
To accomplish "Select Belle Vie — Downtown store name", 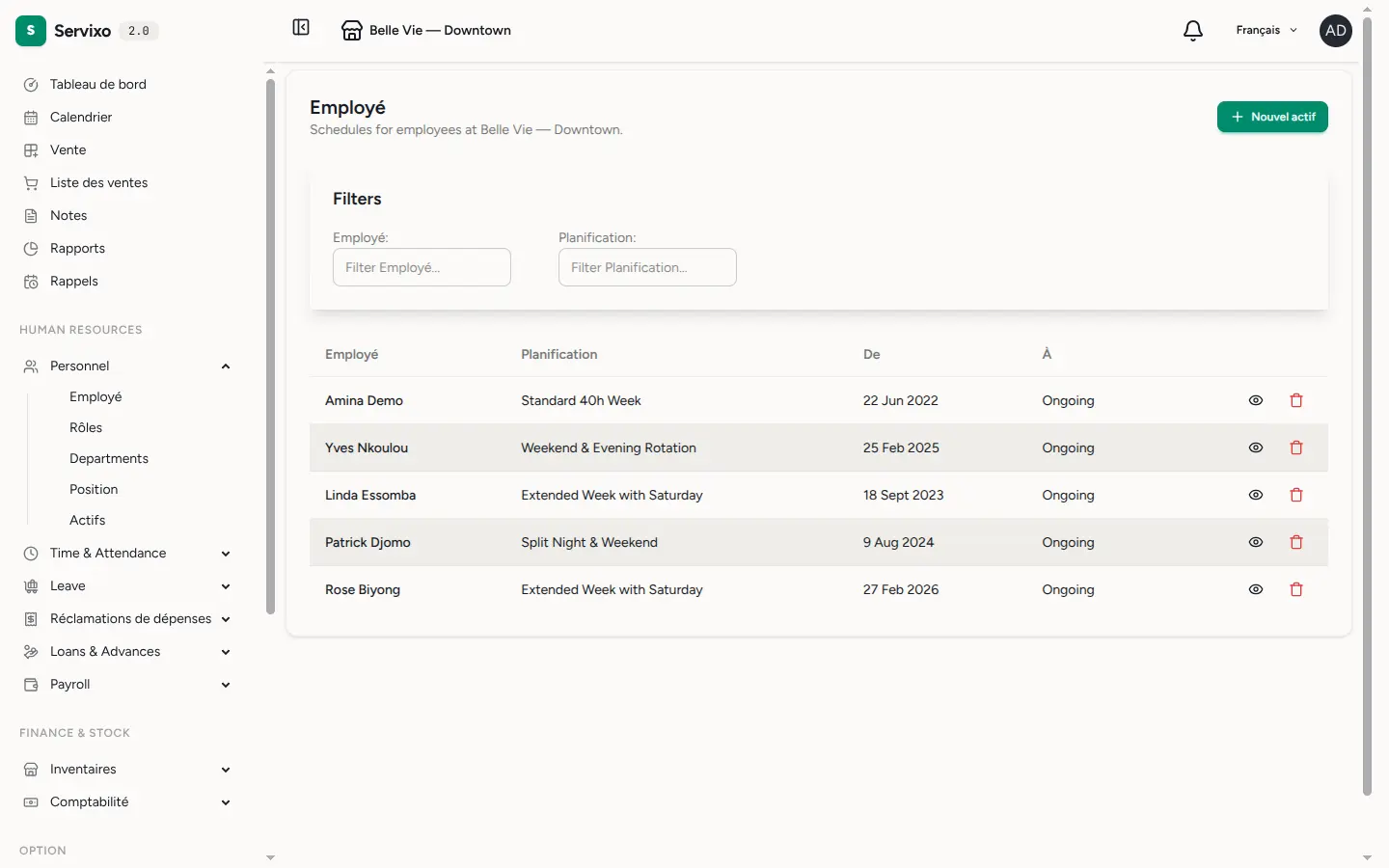I will click(x=440, y=31).
